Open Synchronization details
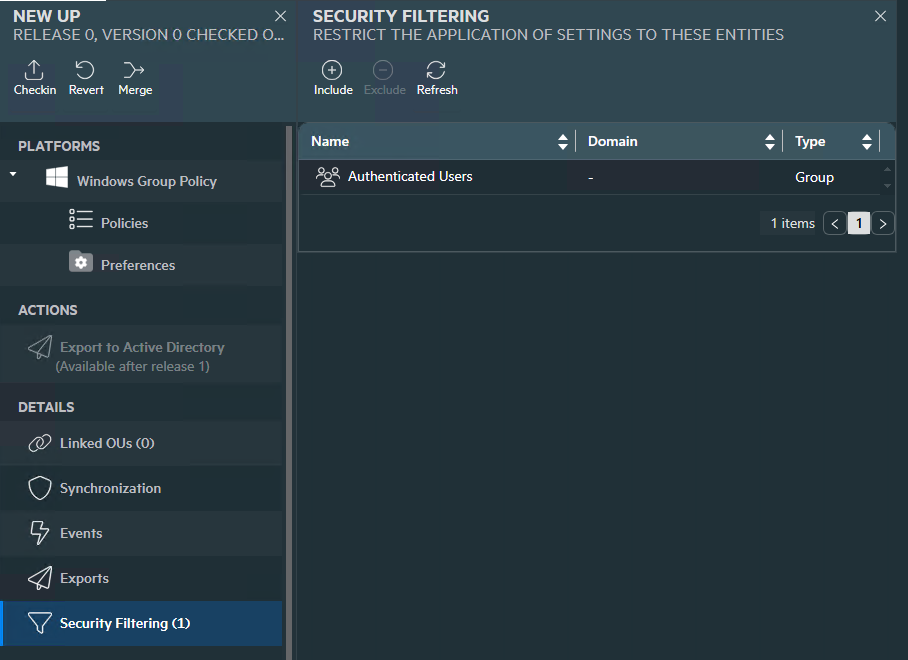The image size is (908, 660). coord(110,488)
